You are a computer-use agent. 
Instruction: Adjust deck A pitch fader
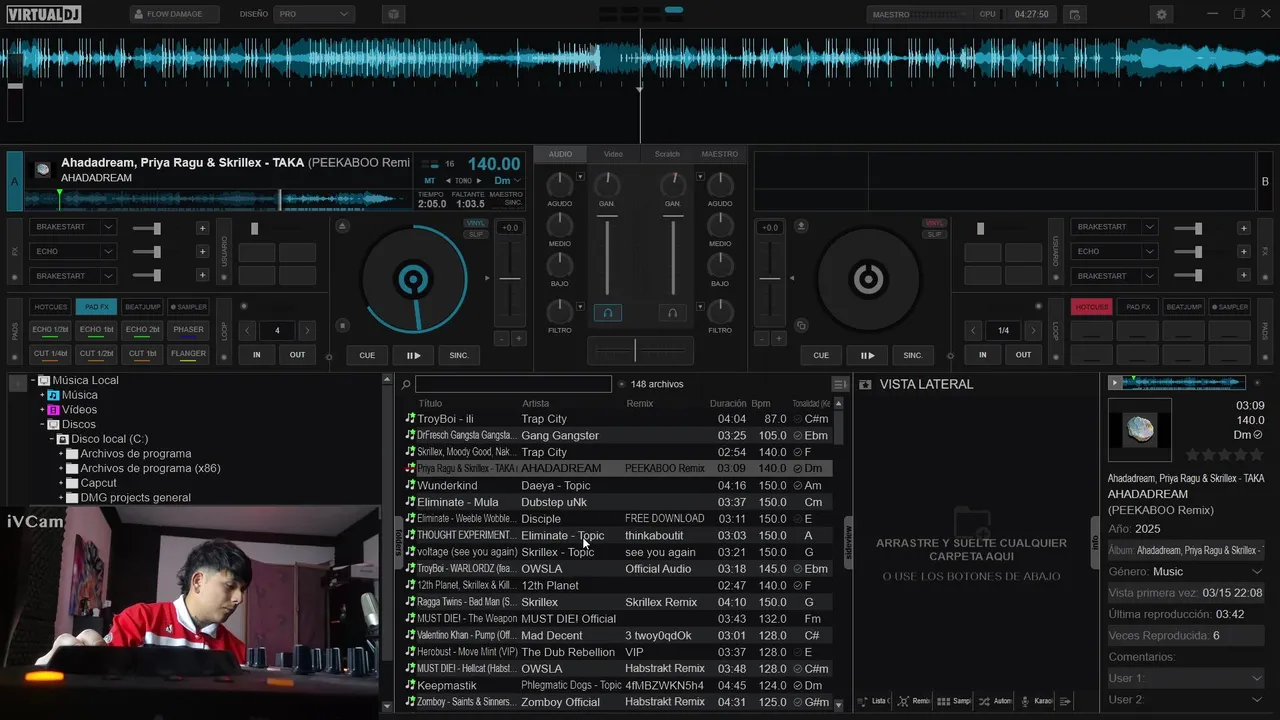click(510, 279)
